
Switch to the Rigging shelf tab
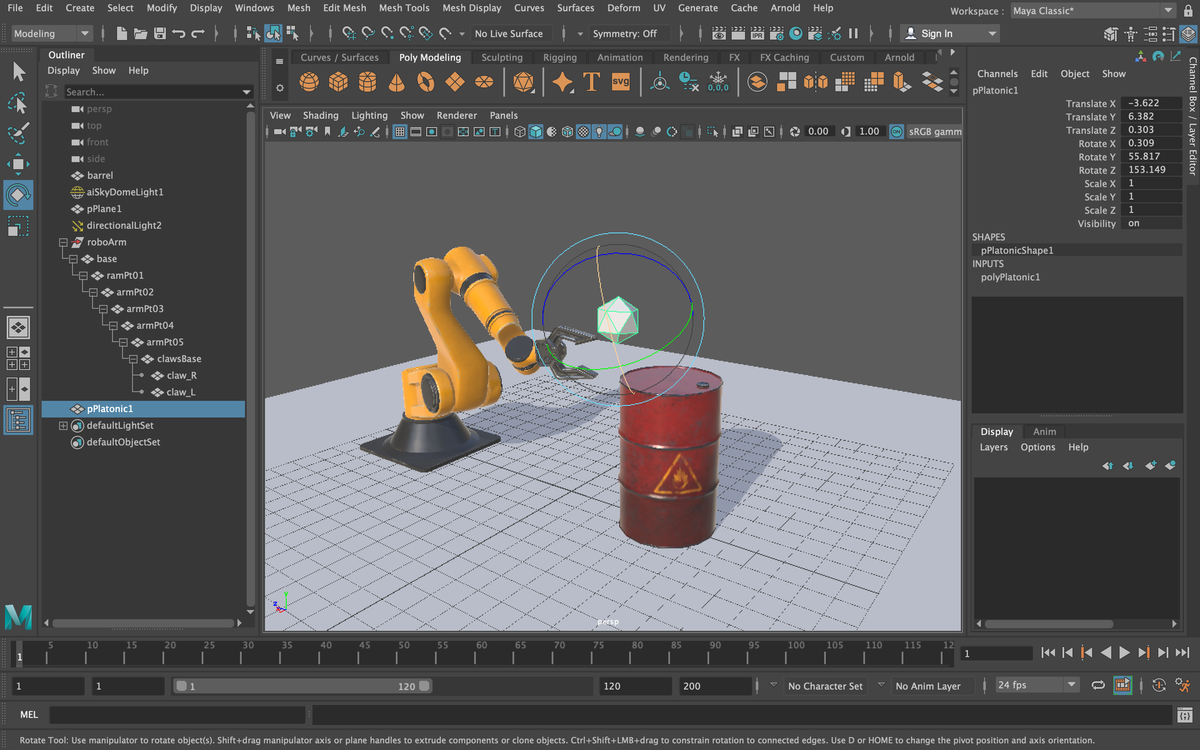pos(560,57)
